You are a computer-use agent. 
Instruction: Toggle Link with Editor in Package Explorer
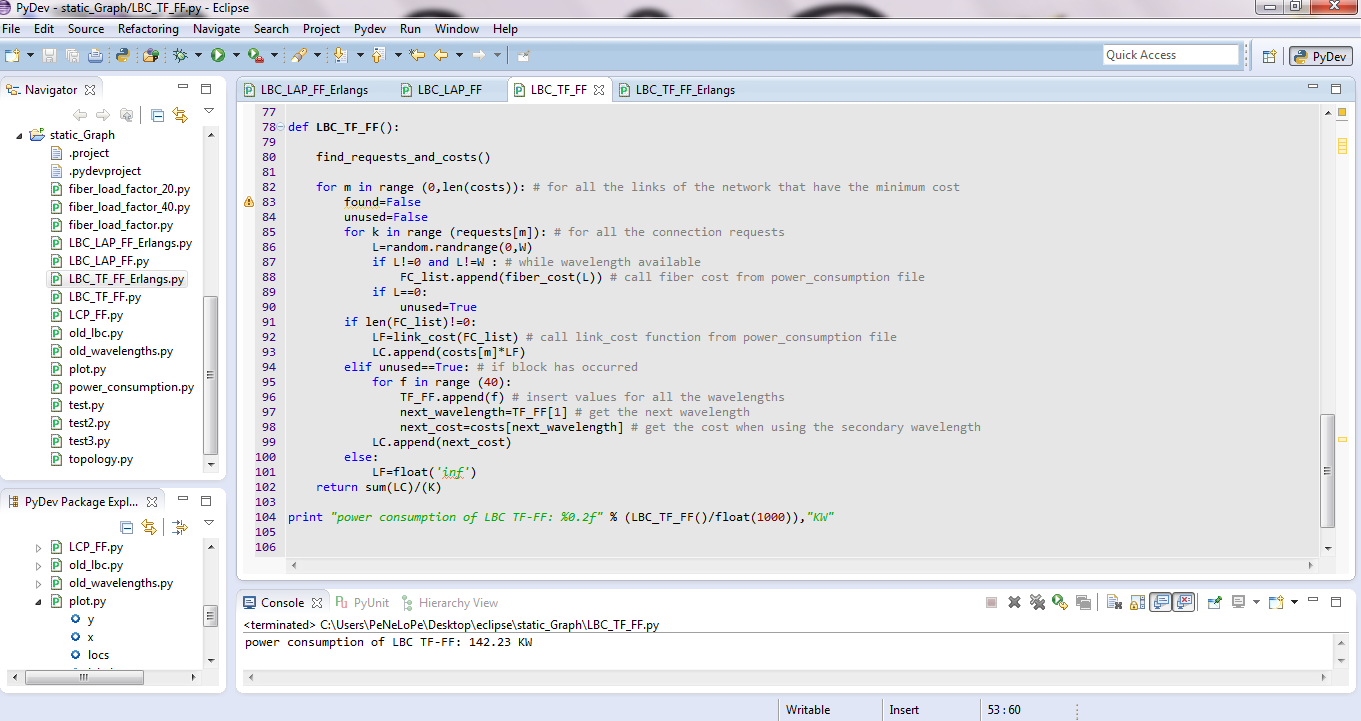(x=149, y=526)
